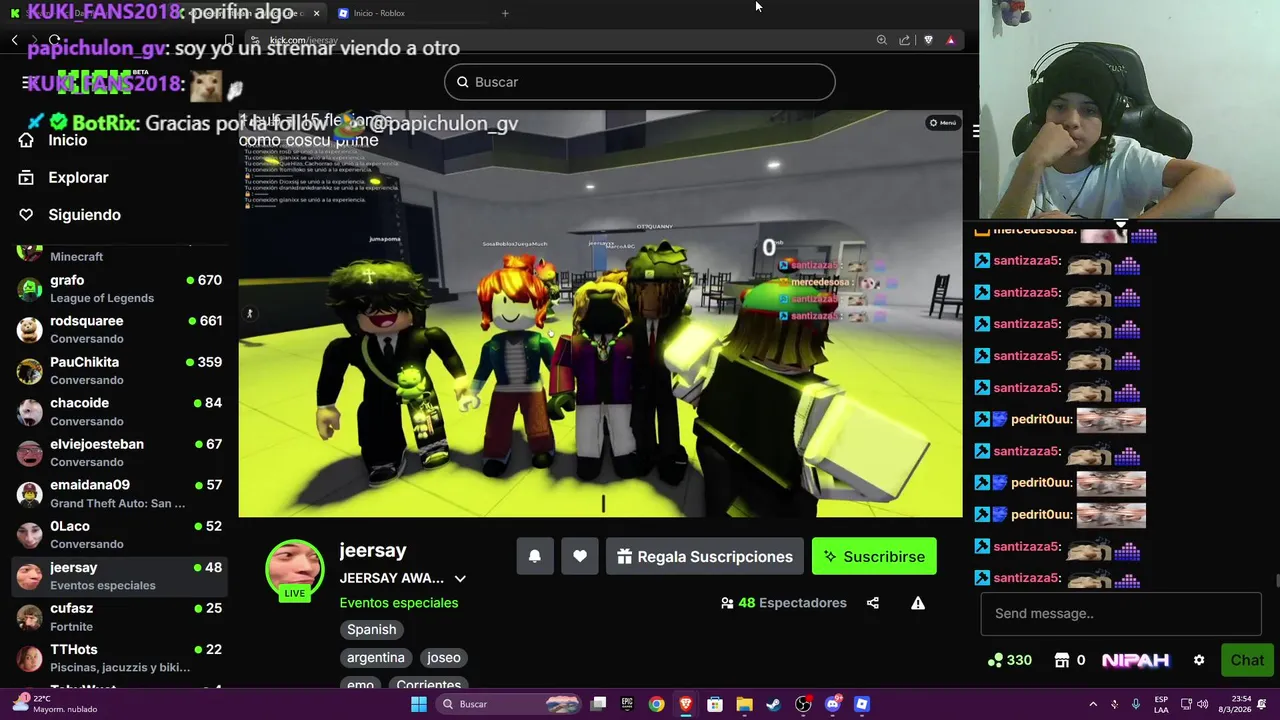Open elviejoesteban's channel in sidebar
Viewport: 1280px width, 720px height.
119,453
